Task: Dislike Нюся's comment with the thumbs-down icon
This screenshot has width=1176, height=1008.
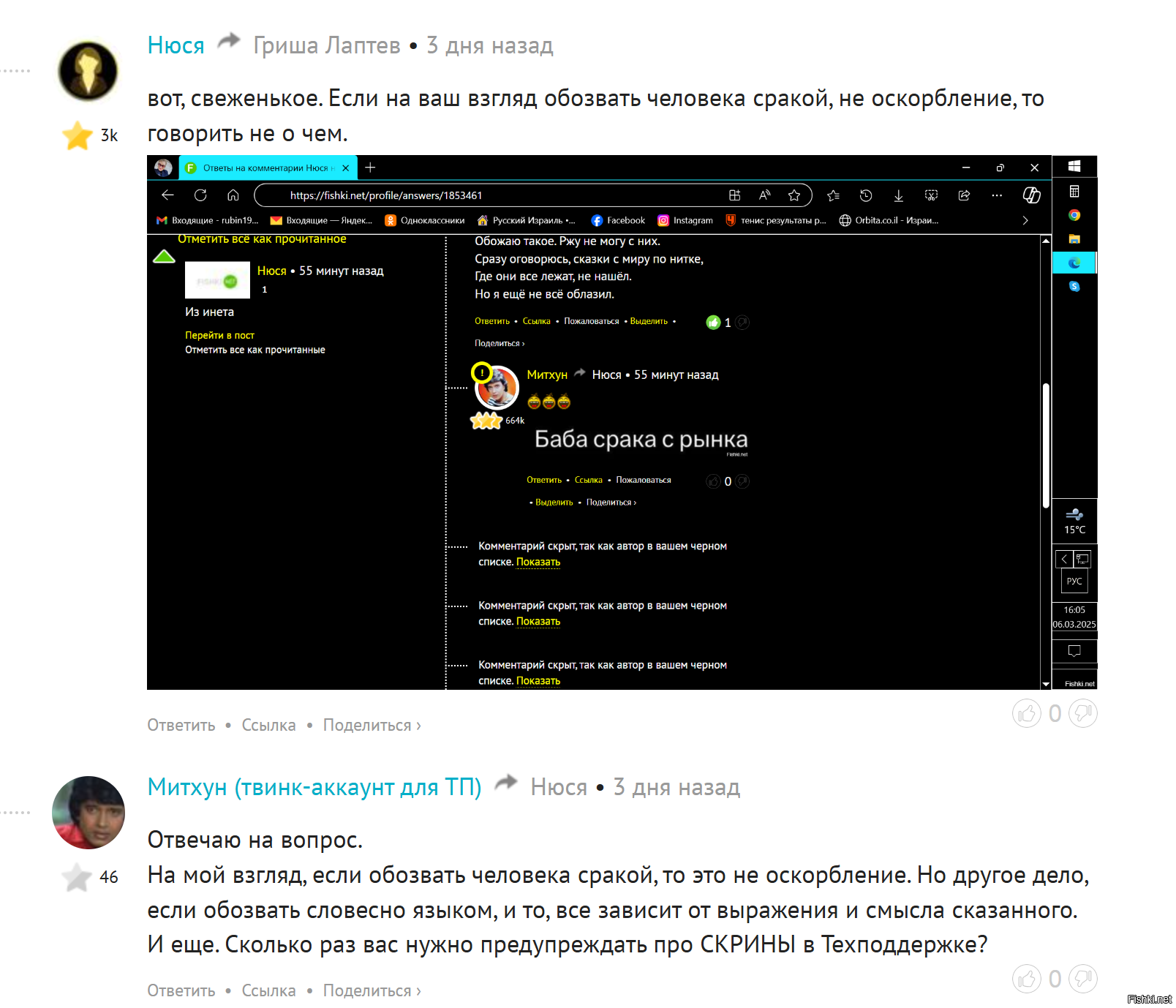Action: [x=1083, y=713]
